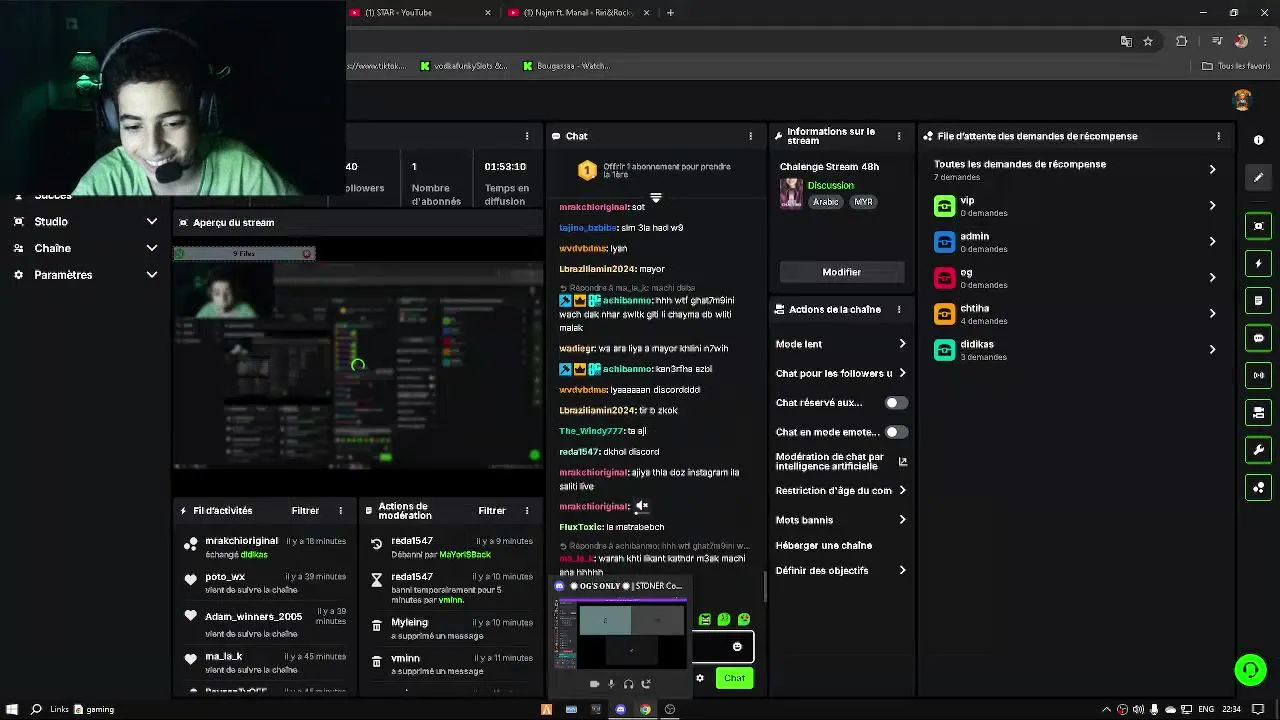The width and height of the screenshot is (1280, 720).
Task: Click the translate page icon
Action: pos(1126,41)
